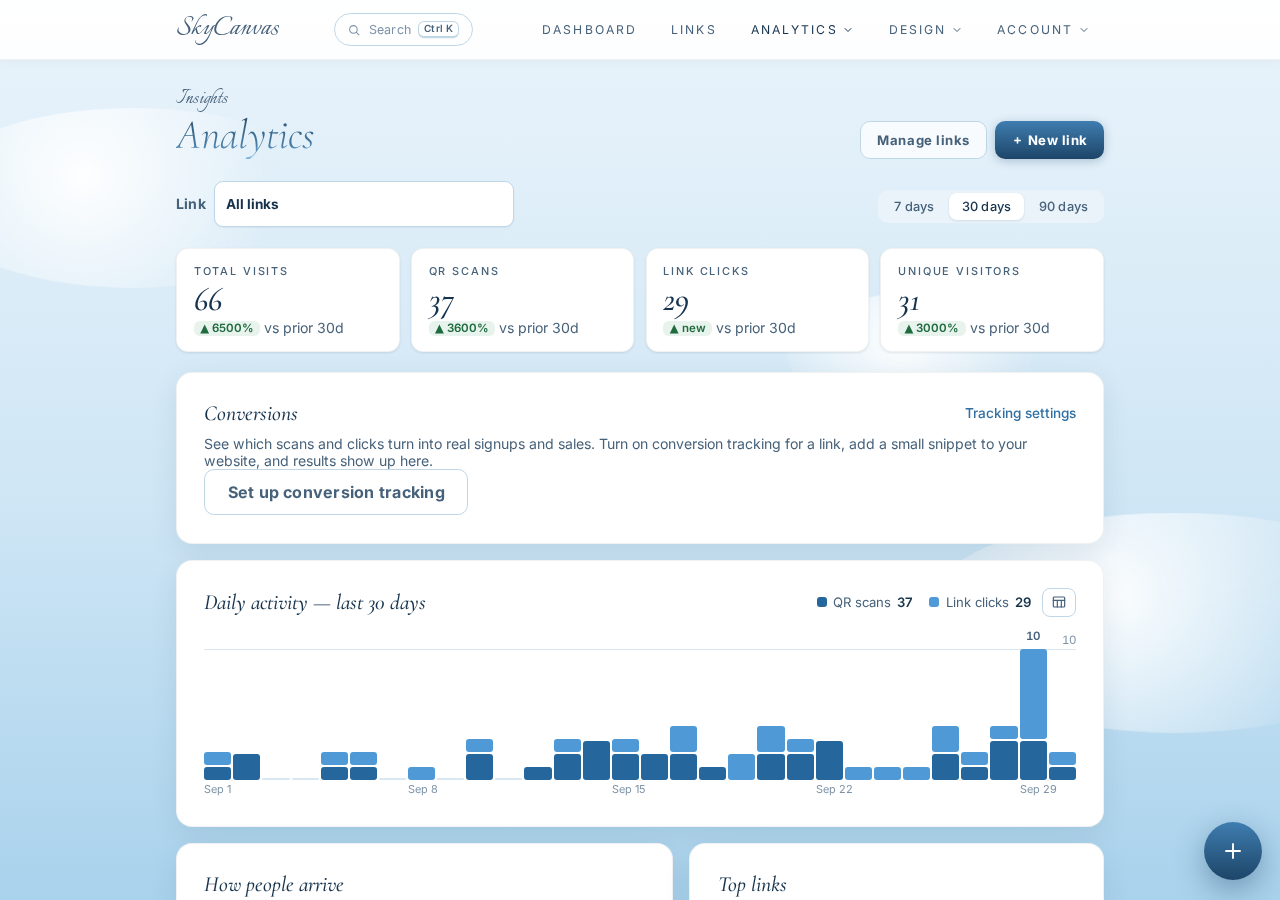Open the All links selector
The image size is (1280, 900).
(x=364, y=204)
